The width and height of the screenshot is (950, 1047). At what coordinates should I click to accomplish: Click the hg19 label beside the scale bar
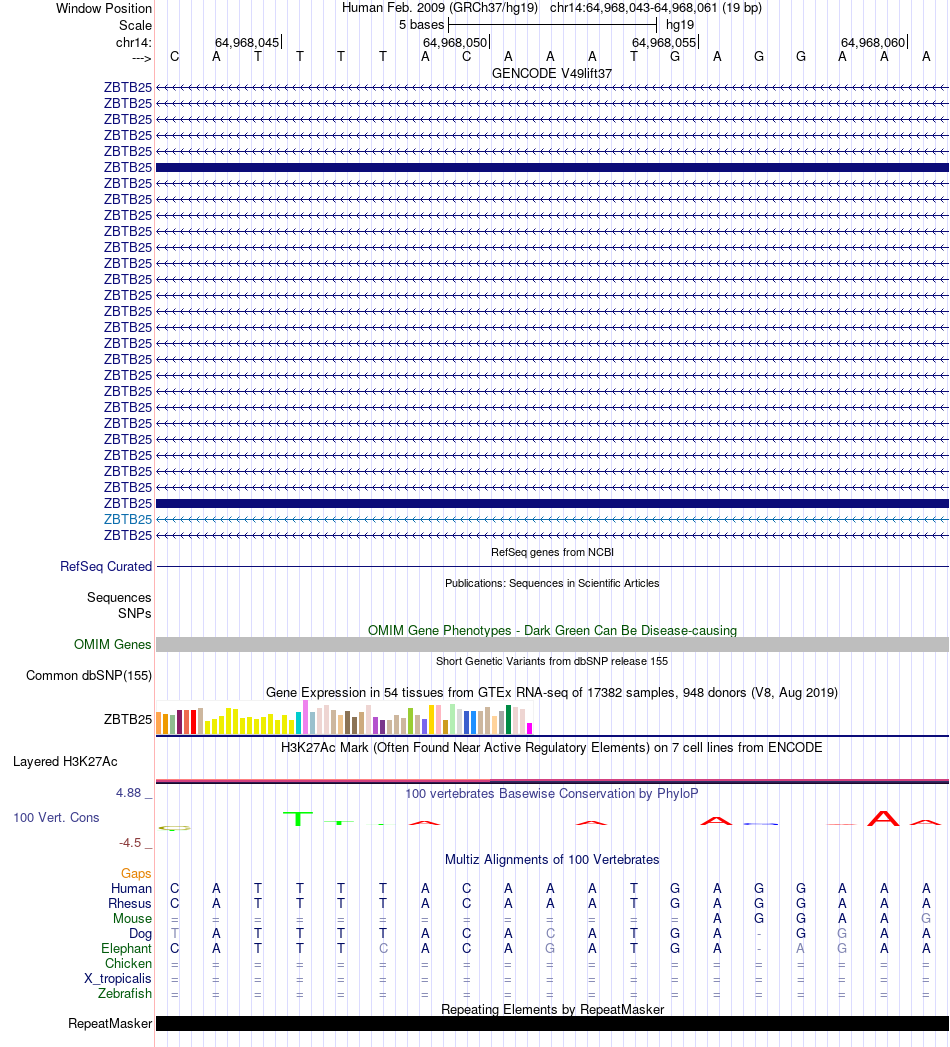(680, 25)
